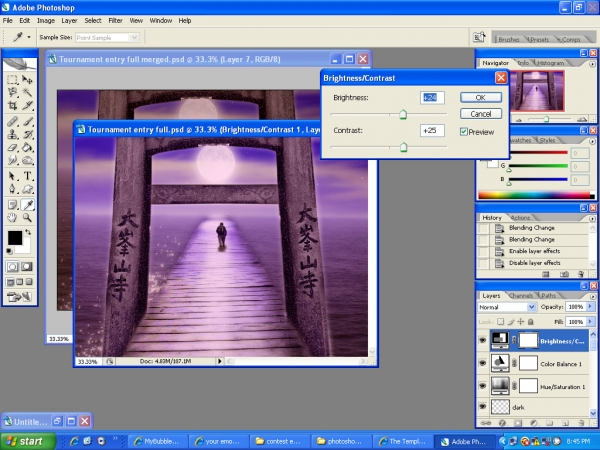The width and height of the screenshot is (600, 450).
Task: Select the Eyedropper tool in toolbox
Action: point(27,205)
